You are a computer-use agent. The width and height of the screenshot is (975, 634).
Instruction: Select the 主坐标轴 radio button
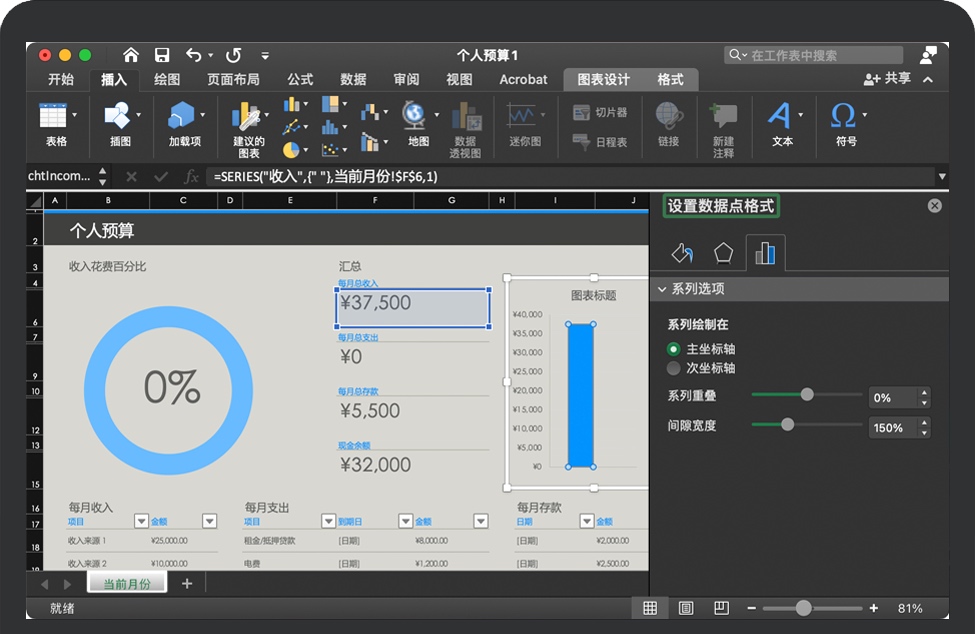point(674,349)
